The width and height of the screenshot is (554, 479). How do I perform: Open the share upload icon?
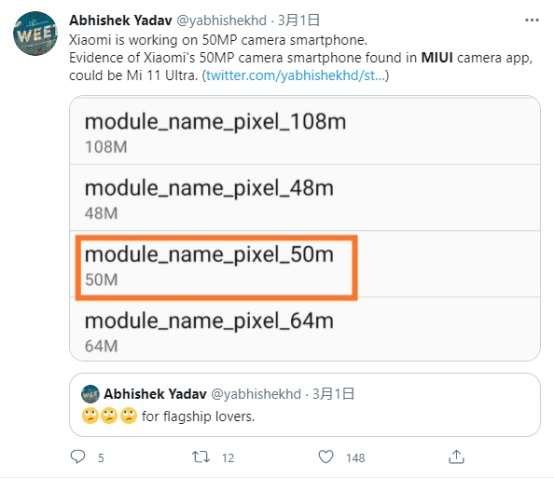[x=456, y=457]
